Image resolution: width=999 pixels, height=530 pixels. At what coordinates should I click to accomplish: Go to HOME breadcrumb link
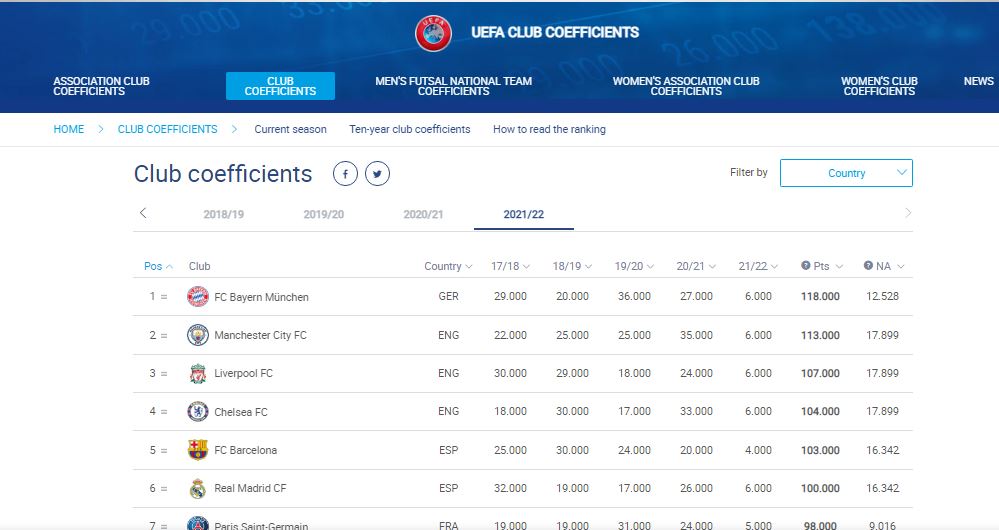tap(69, 129)
